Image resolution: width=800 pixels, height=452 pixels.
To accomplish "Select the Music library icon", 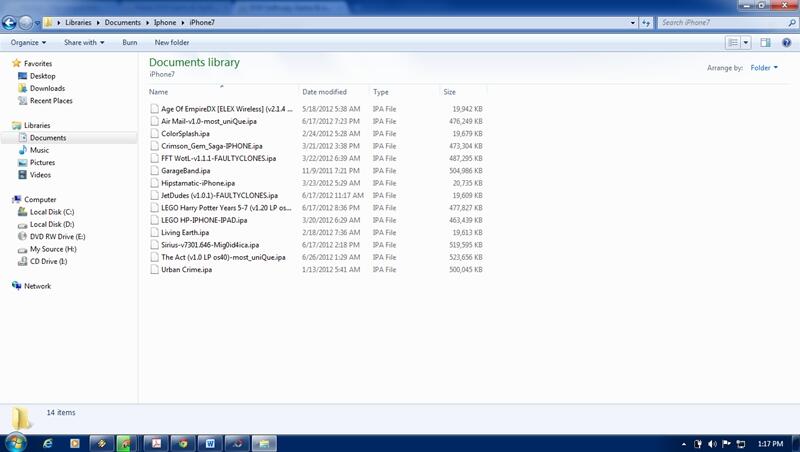I will 22,150.
